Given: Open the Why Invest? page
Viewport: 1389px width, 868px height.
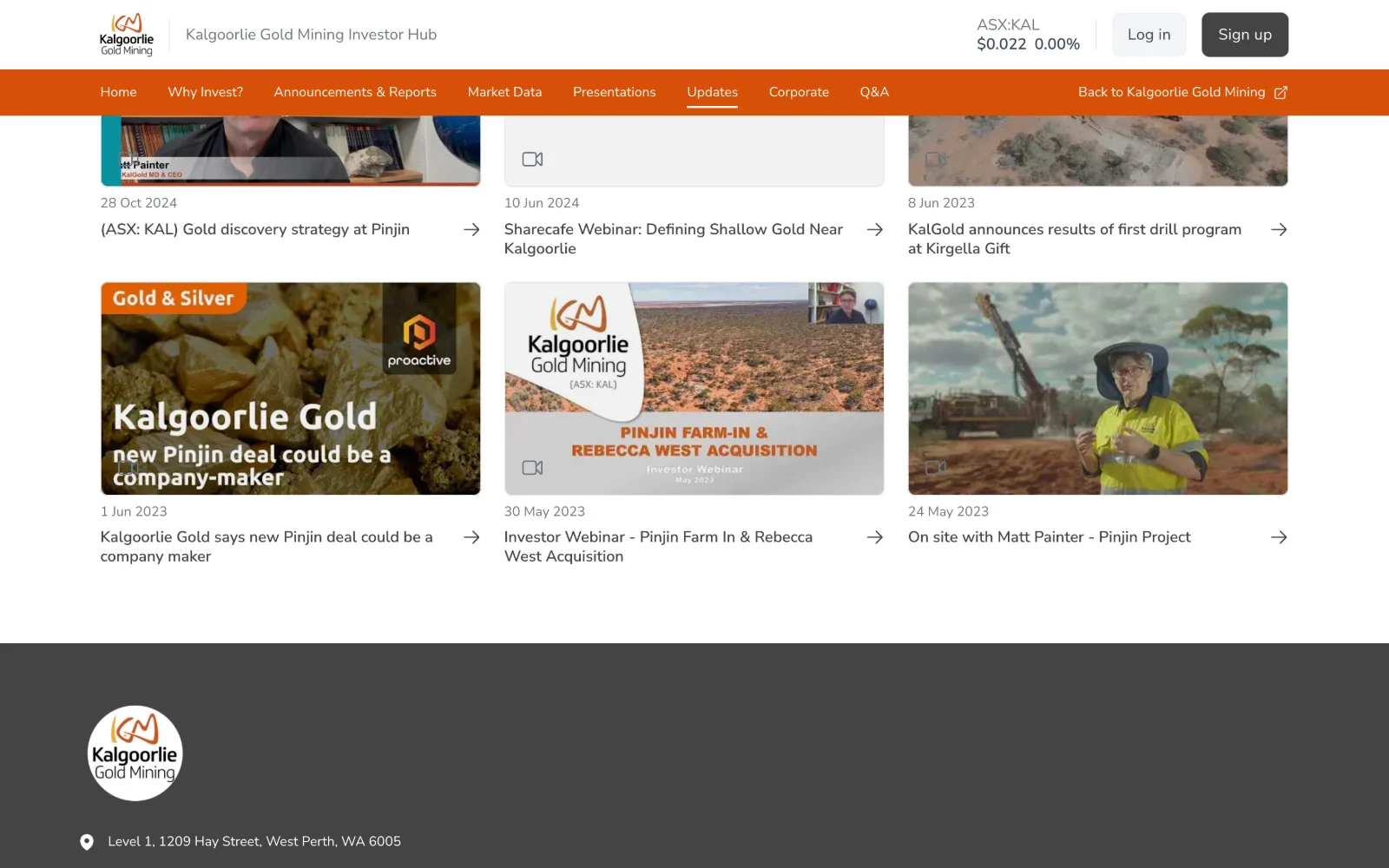Looking at the screenshot, I should (x=206, y=92).
